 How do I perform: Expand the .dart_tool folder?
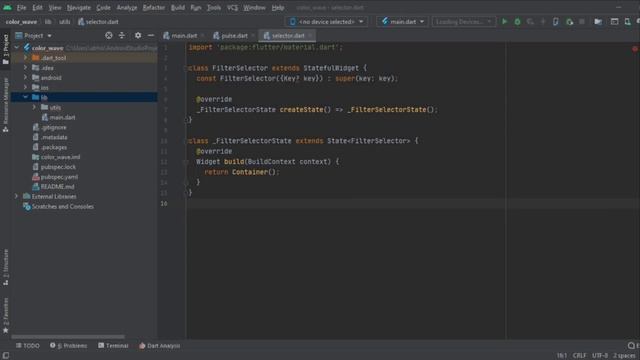[x=26, y=58]
